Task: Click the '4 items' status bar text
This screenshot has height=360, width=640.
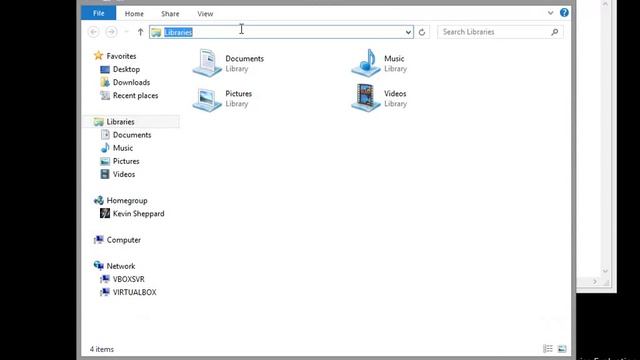Action: click(x=102, y=349)
